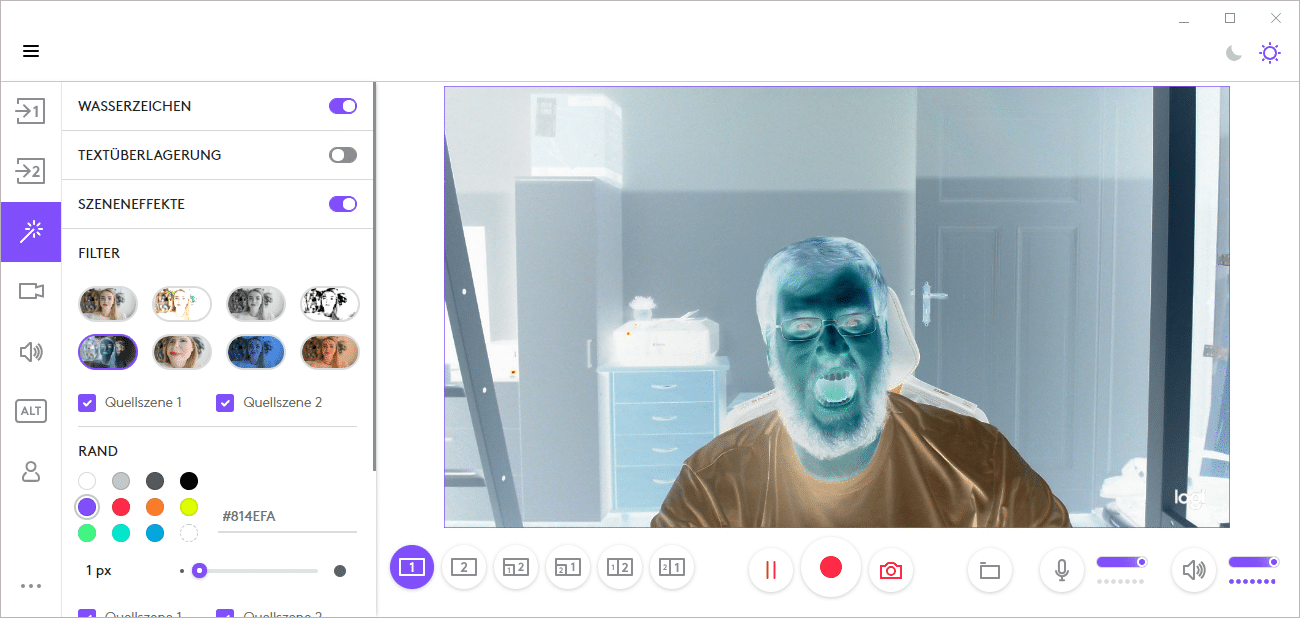Take a snapshot with camera button
1300x618 pixels.
pos(890,569)
